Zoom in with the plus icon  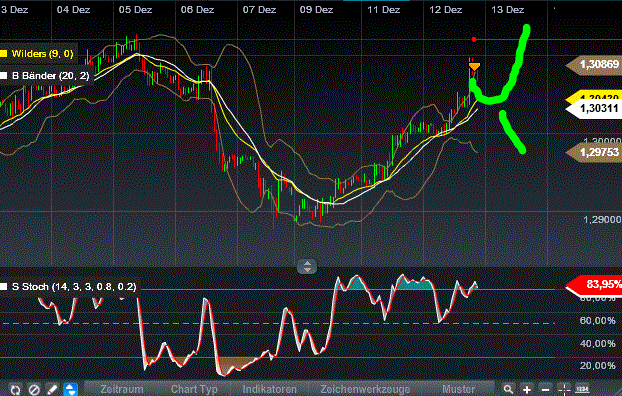click(x=526, y=389)
